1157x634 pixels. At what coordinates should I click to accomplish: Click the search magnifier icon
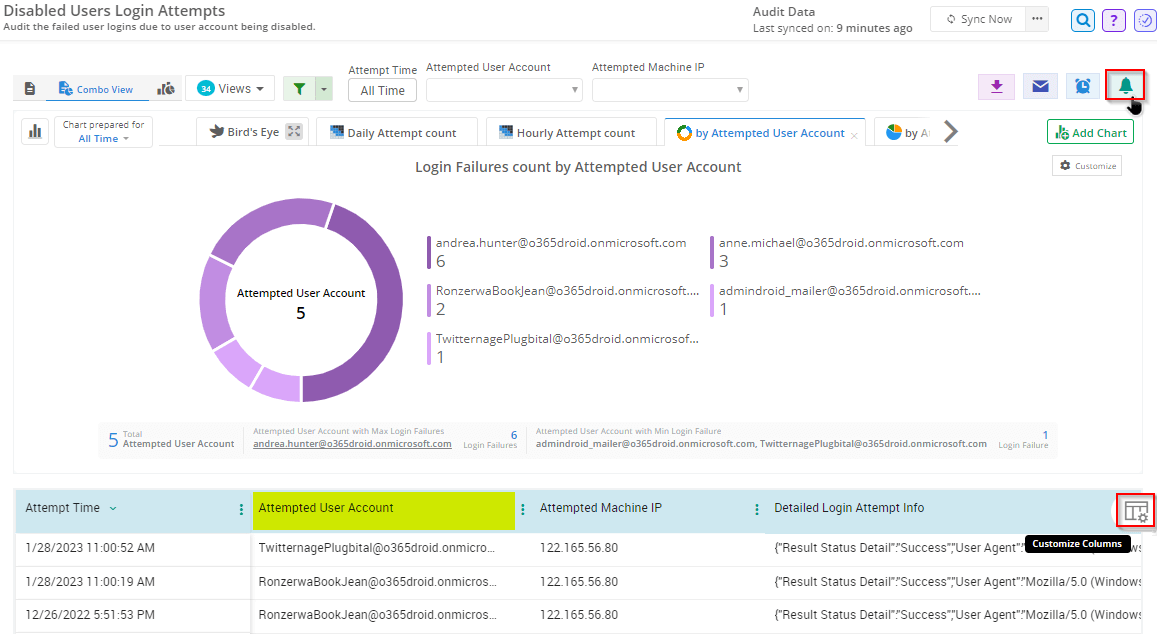[1082, 20]
